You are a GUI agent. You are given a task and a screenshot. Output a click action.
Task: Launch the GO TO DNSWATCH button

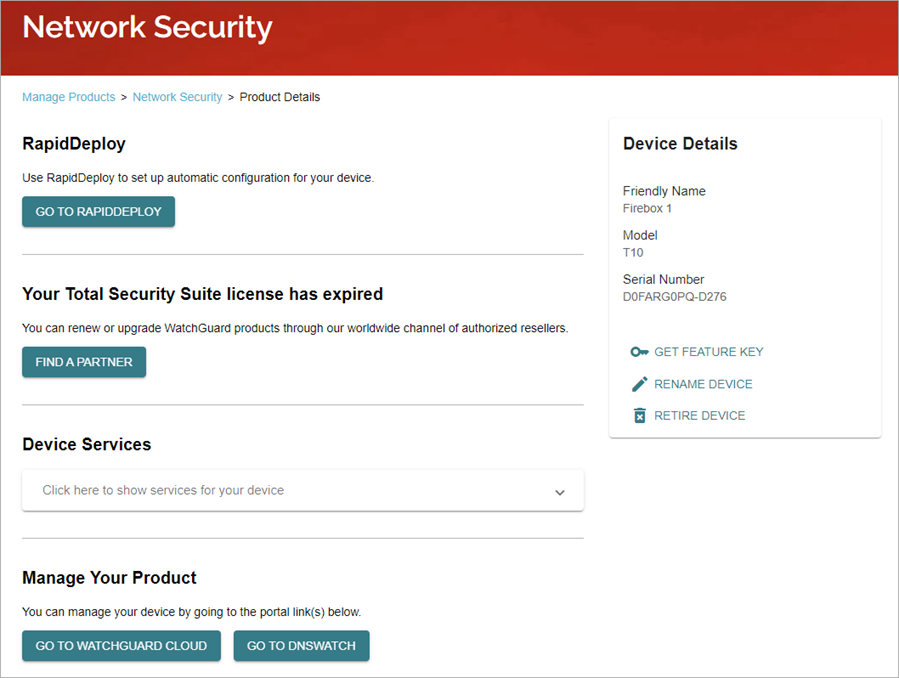tap(301, 646)
